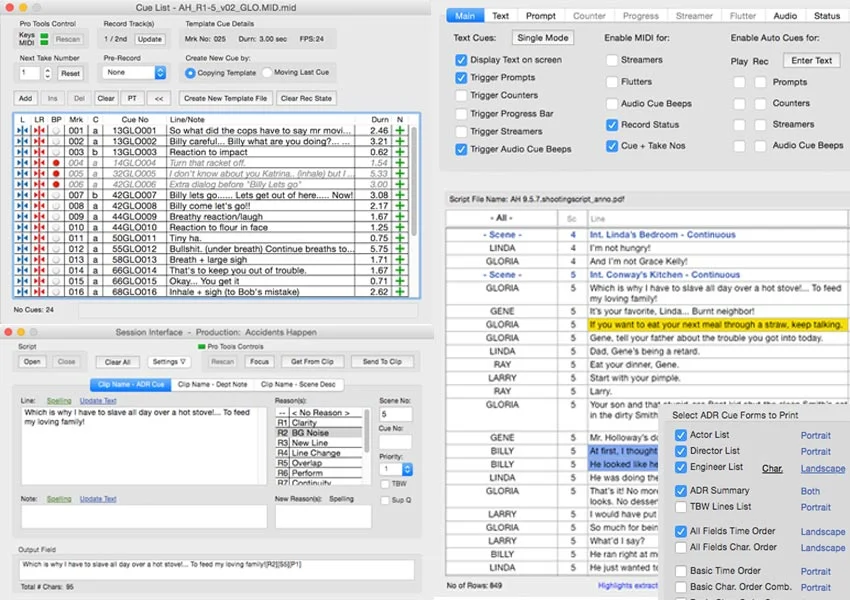The image size is (850, 600).
Task: Toggle the Record Status checkbox
Action: [x=612, y=125]
